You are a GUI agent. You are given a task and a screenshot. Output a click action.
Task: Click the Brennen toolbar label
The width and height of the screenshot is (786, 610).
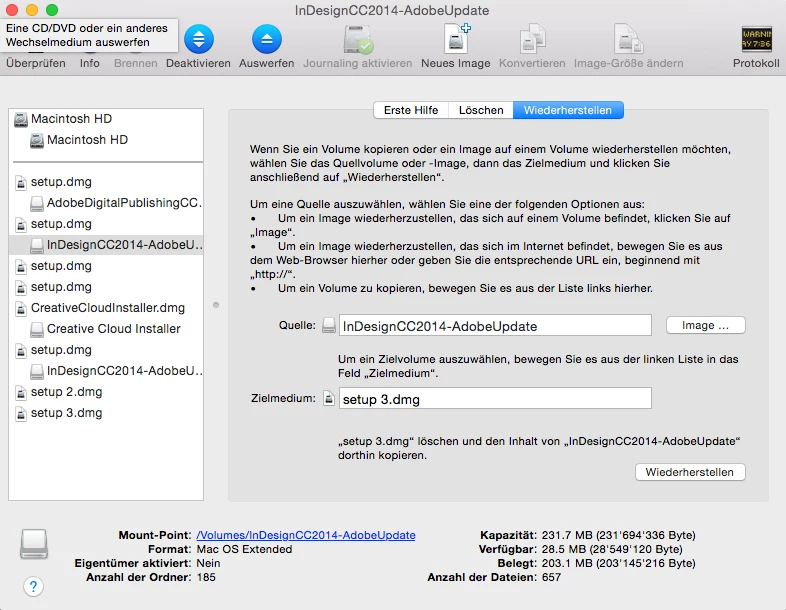tap(135, 63)
